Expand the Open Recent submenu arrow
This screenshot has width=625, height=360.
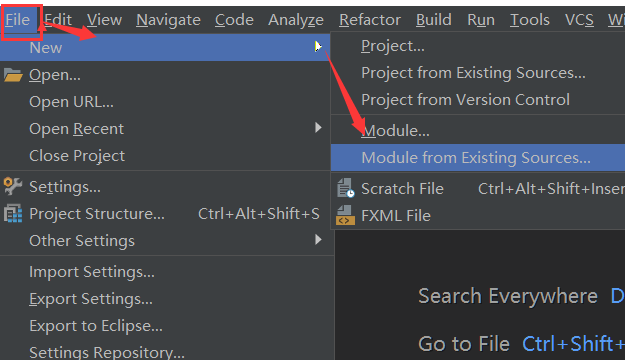tap(318, 128)
